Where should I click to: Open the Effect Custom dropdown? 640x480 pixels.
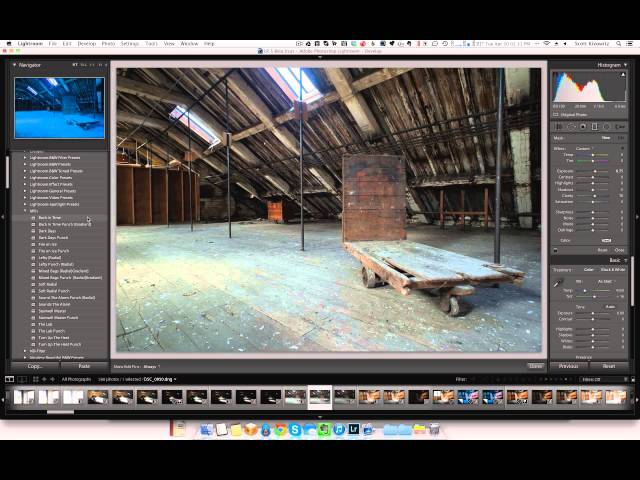click(x=585, y=148)
